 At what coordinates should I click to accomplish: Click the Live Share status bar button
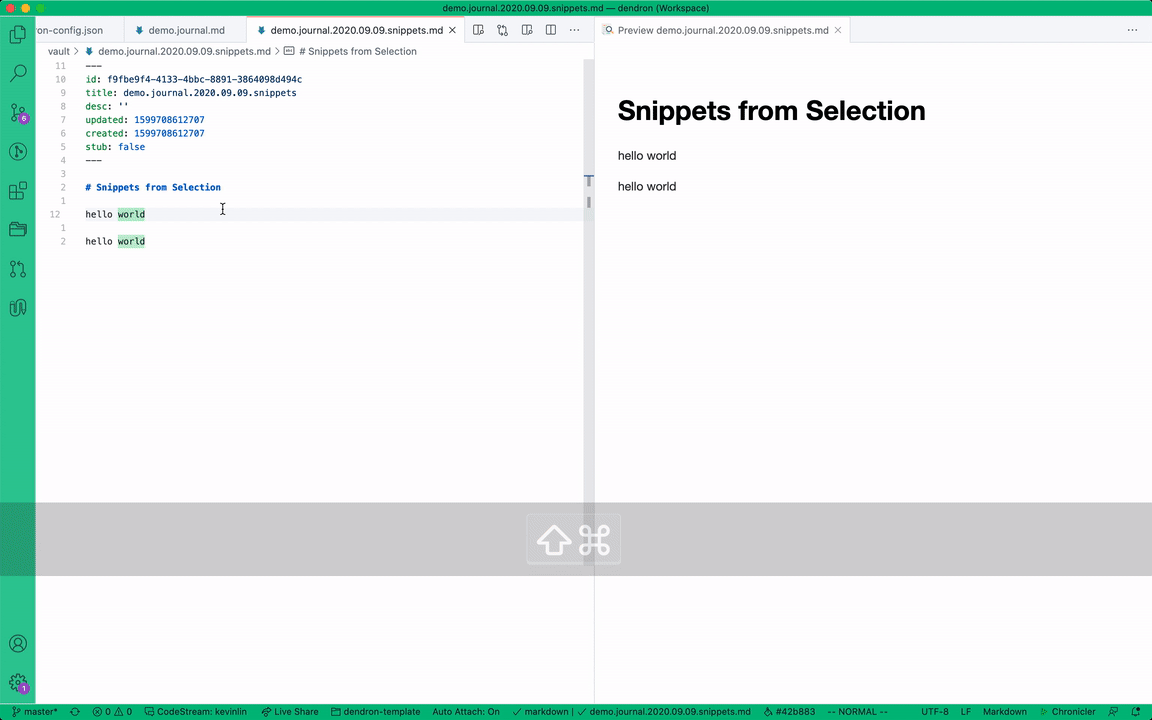point(290,712)
